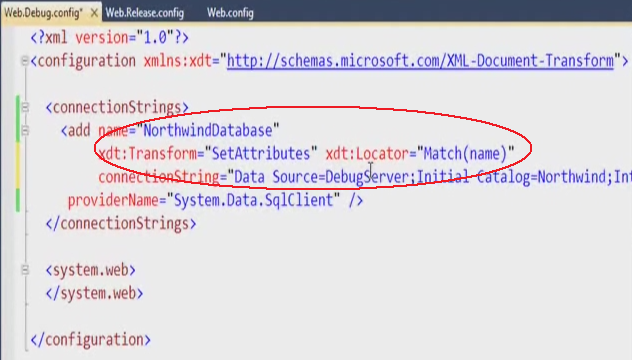Viewport: 635px width, 360px height.
Task: Click the "SetAttributes" transform value
Action: [x=261, y=154]
